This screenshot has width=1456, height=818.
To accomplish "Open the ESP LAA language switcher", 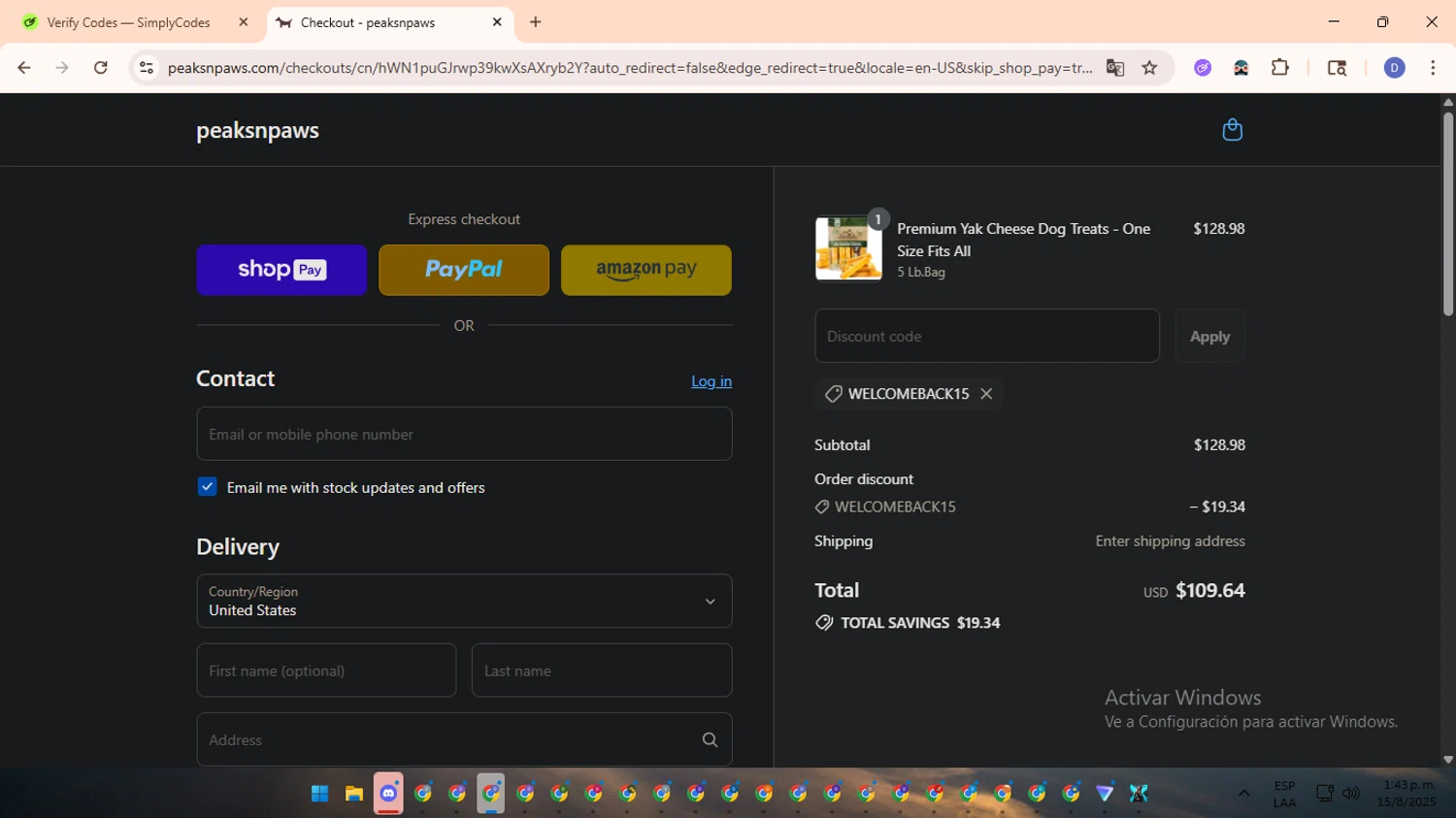I will (x=1284, y=794).
